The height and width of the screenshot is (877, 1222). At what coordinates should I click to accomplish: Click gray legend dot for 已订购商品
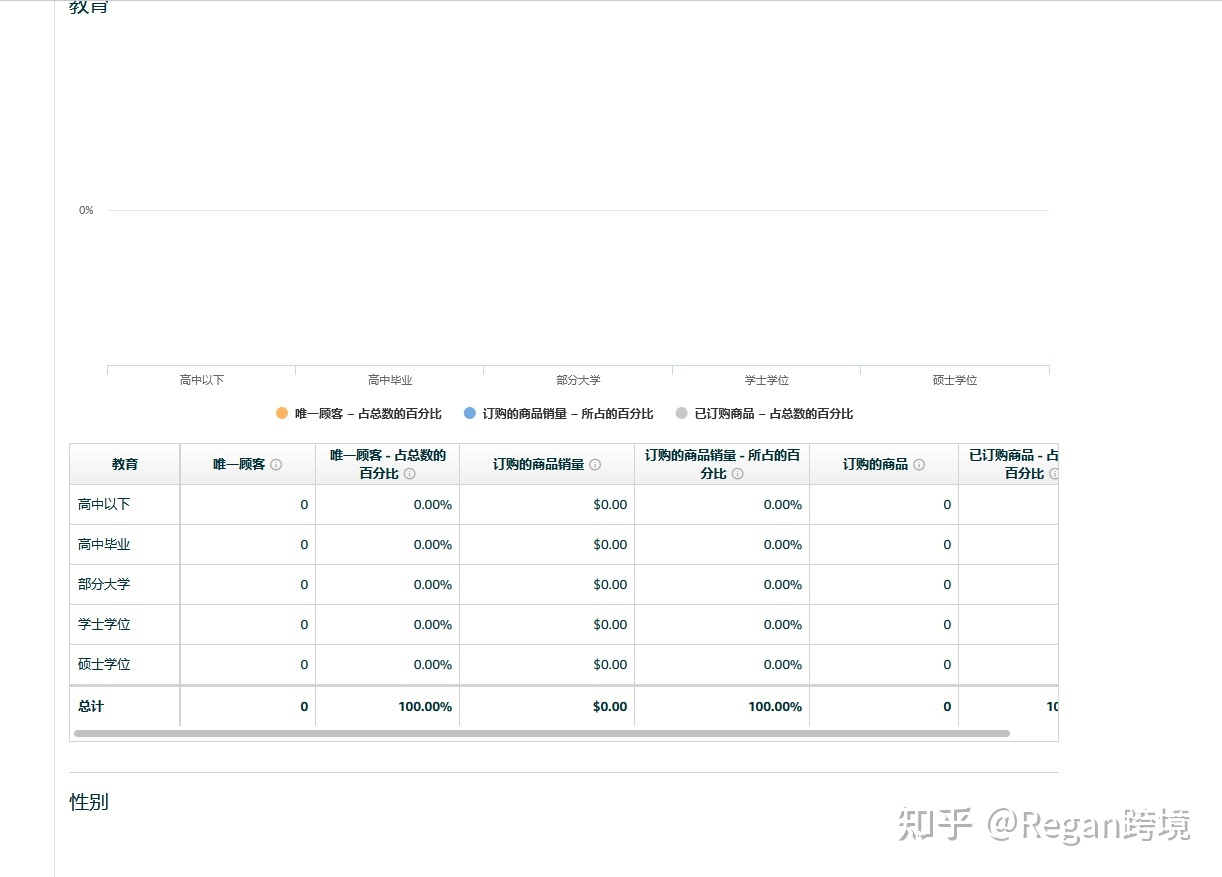pos(681,414)
